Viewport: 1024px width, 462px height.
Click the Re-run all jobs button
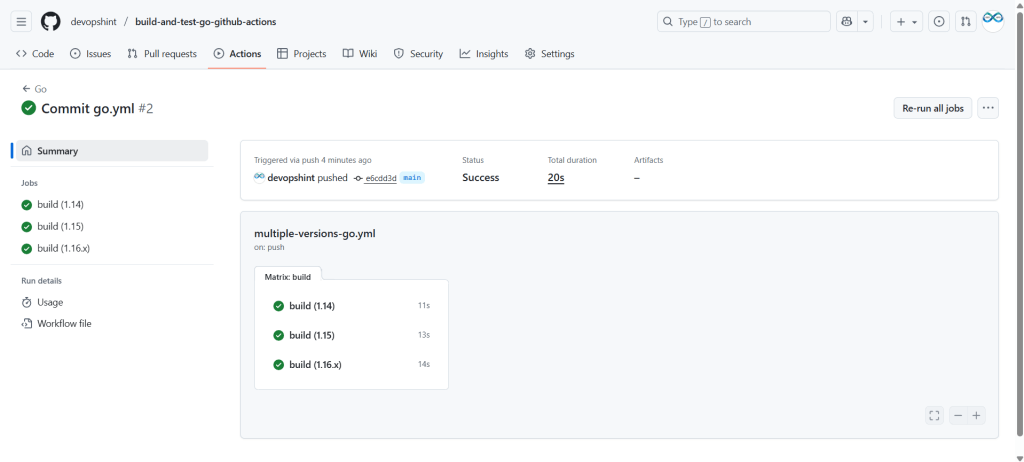[933, 108]
